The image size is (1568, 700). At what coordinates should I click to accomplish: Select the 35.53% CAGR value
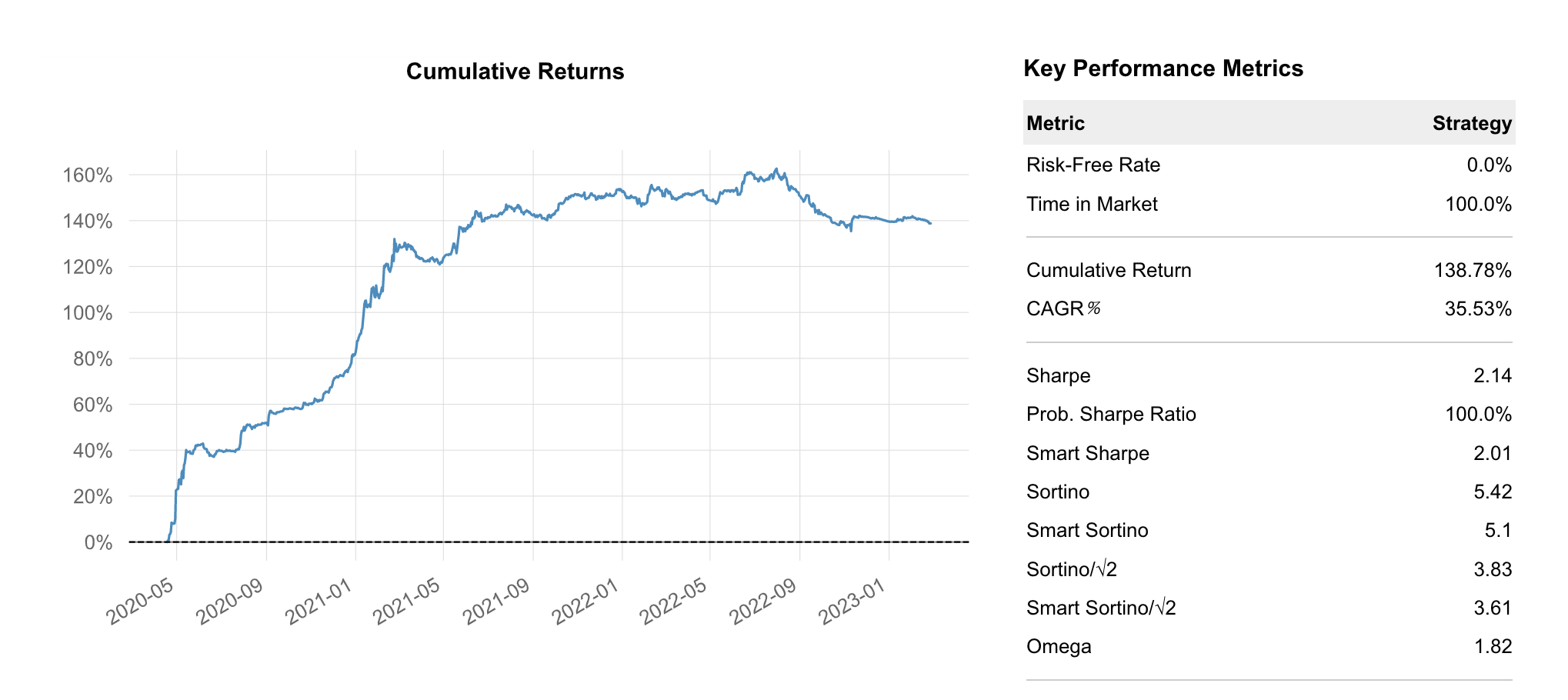pos(1477,308)
